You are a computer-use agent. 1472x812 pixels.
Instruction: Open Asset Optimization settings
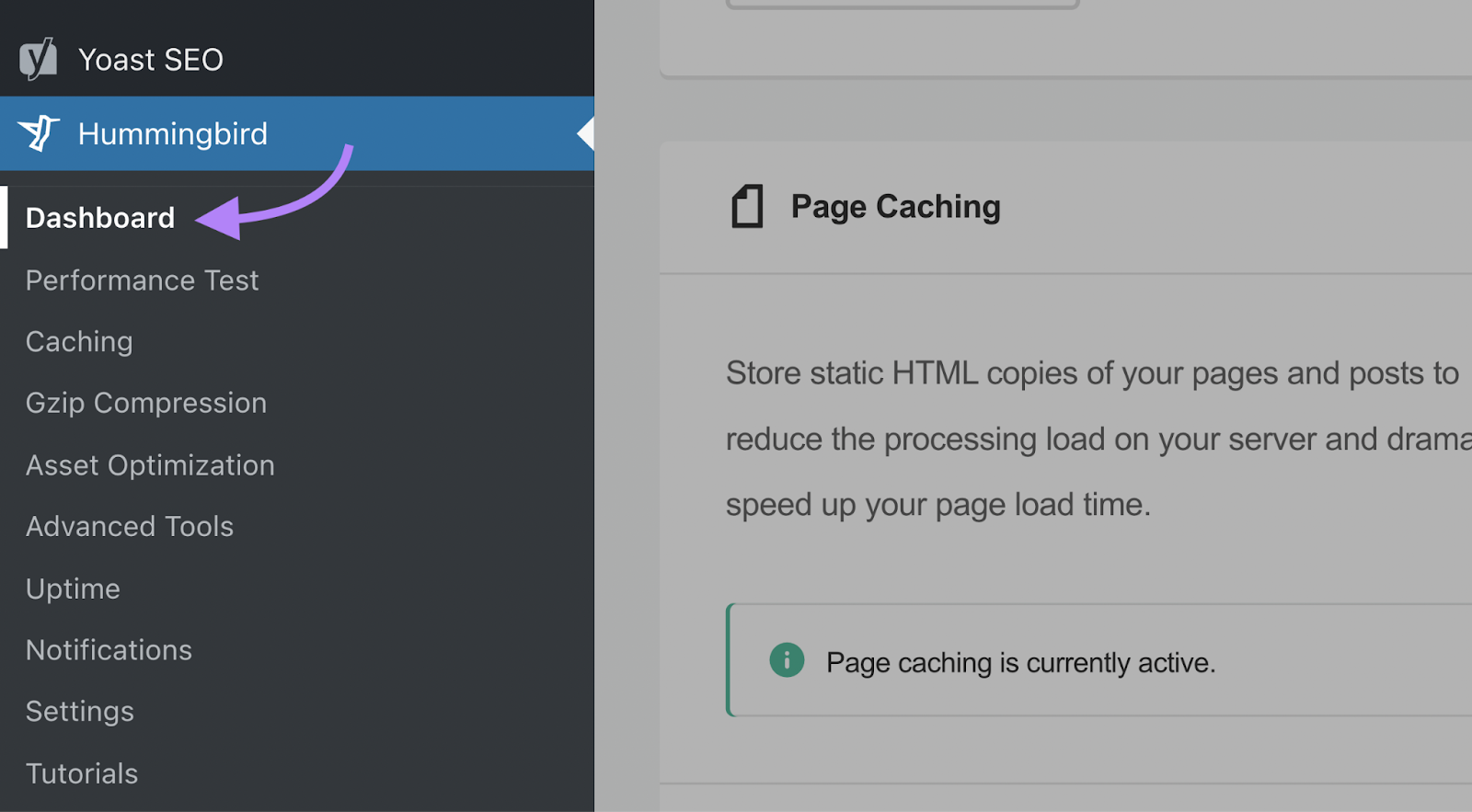pyautogui.click(x=150, y=465)
